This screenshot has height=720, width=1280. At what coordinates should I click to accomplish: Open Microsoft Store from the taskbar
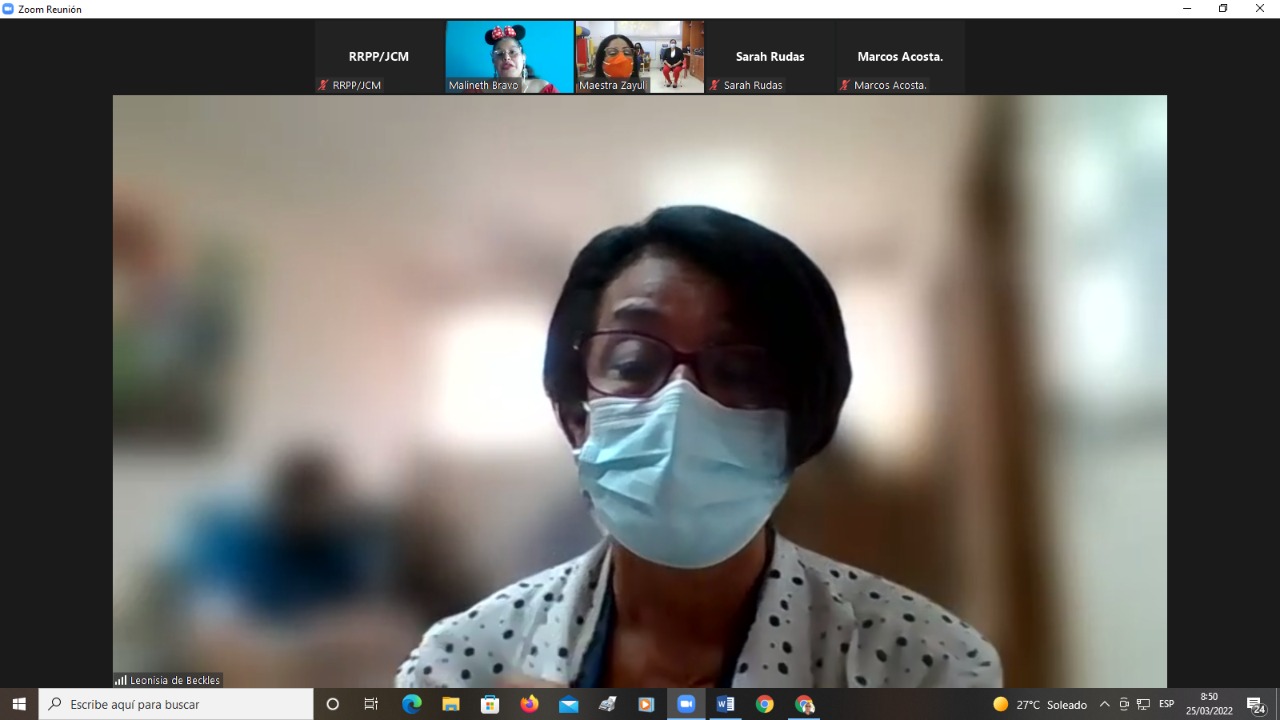[x=490, y=704]
